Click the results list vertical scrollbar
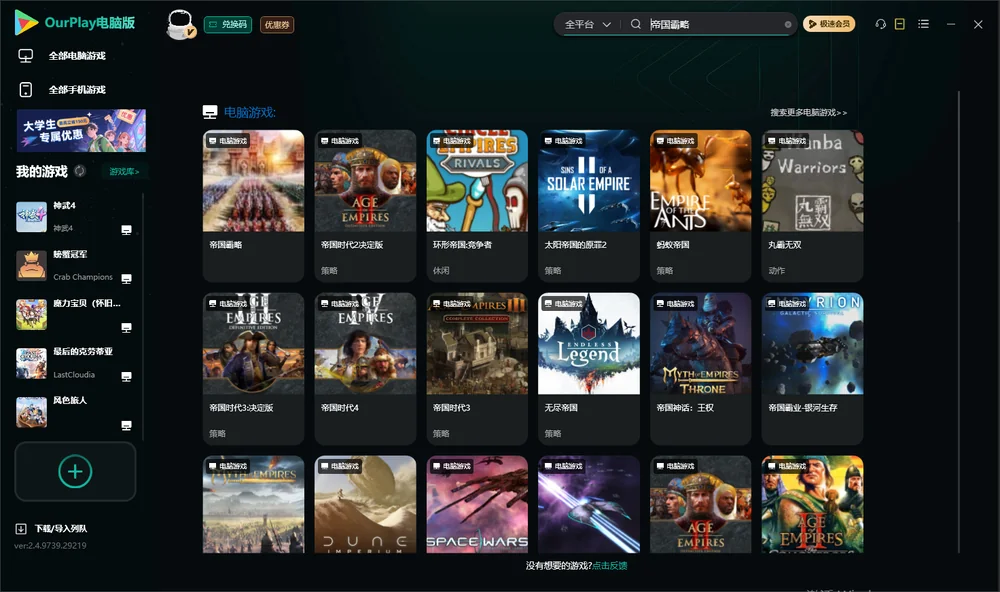The image size is (1000, 592). coord(959,322)
